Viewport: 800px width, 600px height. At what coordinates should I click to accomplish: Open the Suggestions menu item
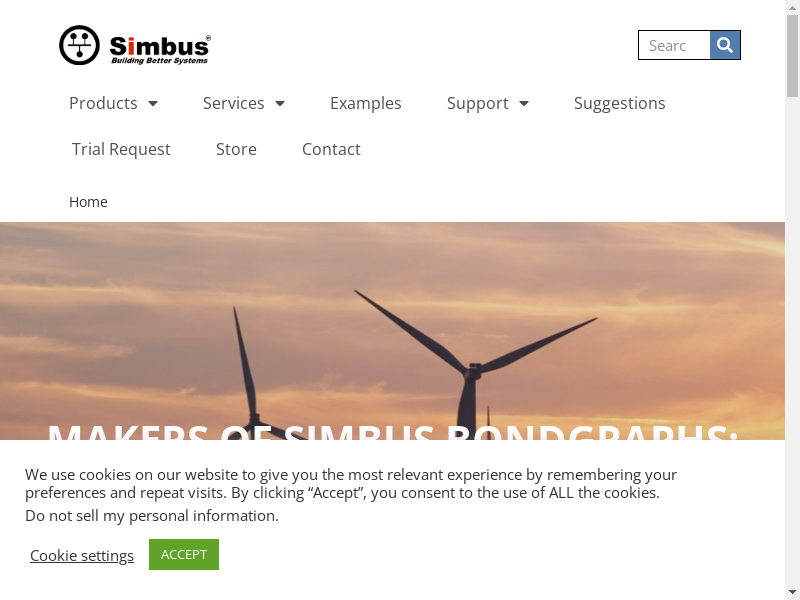(x=619, y=103)
